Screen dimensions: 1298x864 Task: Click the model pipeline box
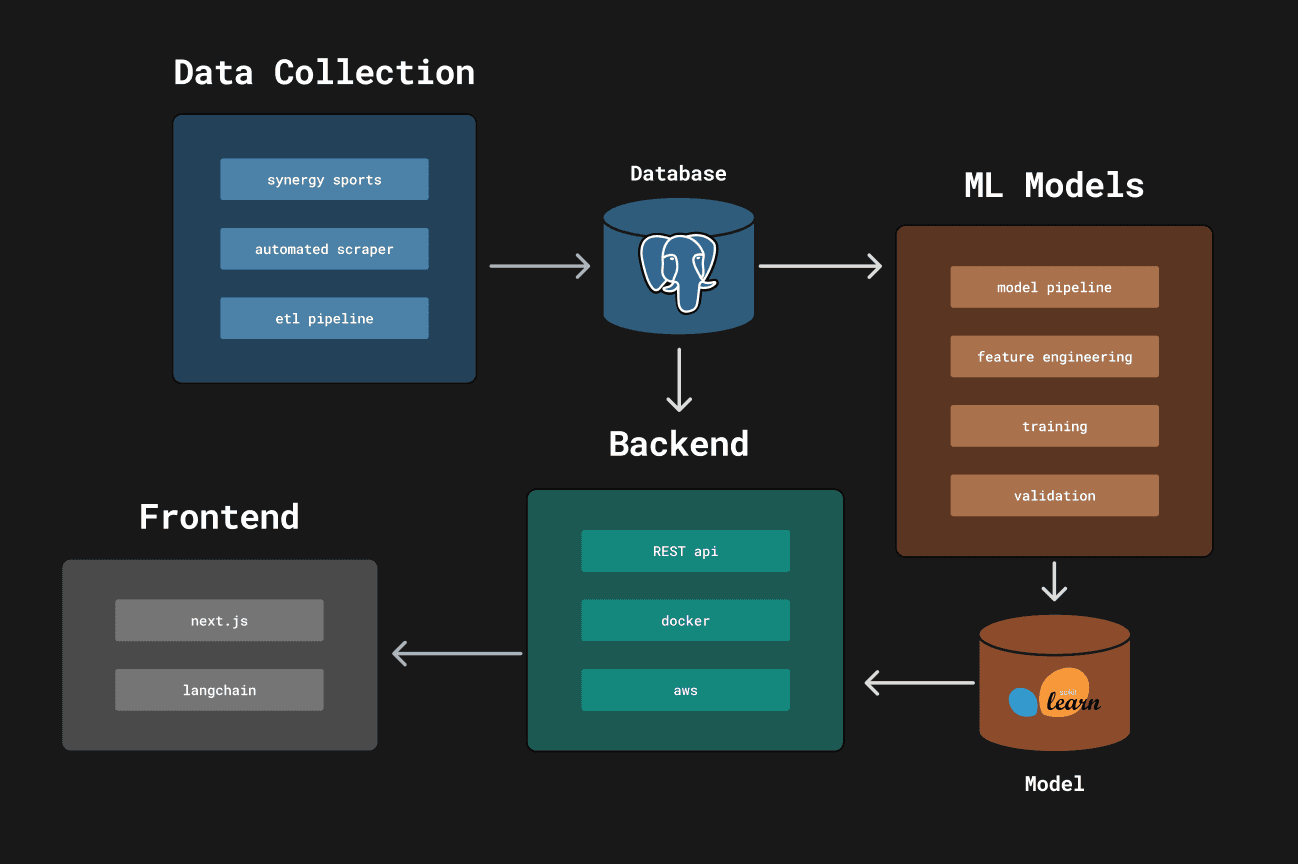coord(1054,287)
